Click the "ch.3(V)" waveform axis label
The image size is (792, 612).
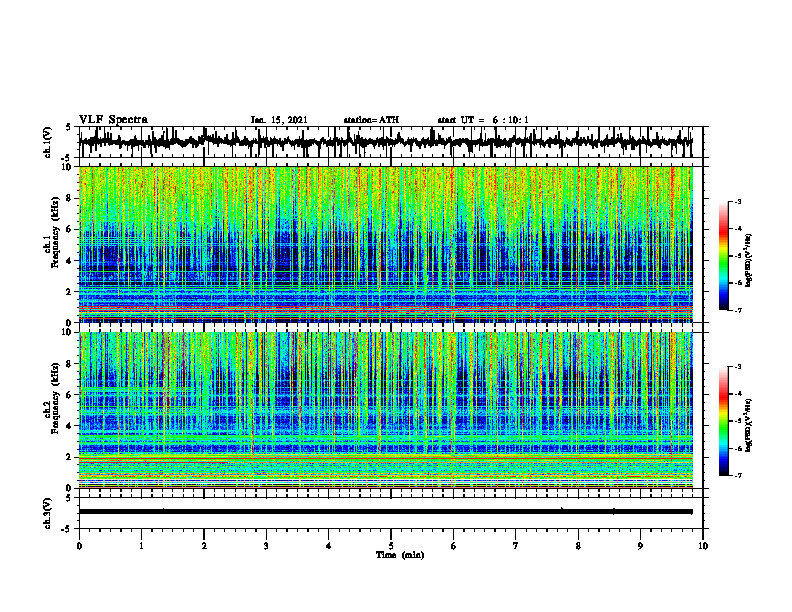coord(48,513)
